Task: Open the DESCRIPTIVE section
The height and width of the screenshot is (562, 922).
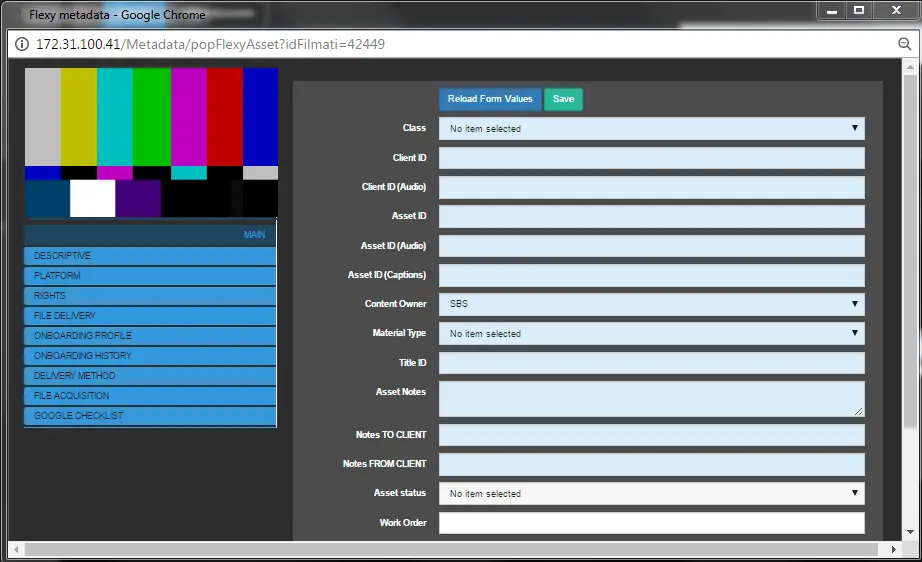Action: point(150,256)
